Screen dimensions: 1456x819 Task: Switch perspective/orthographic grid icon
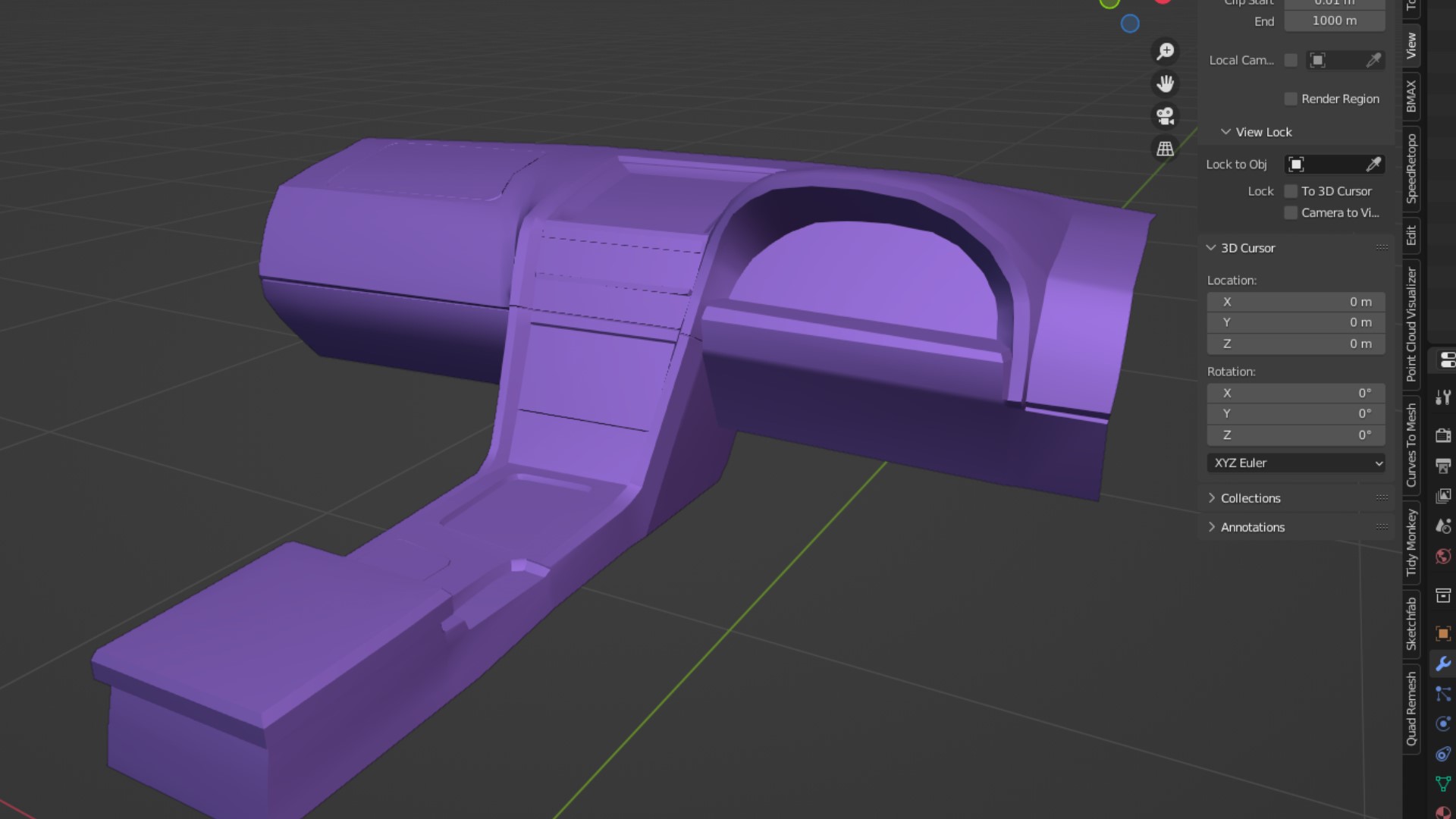[1165, 149]
